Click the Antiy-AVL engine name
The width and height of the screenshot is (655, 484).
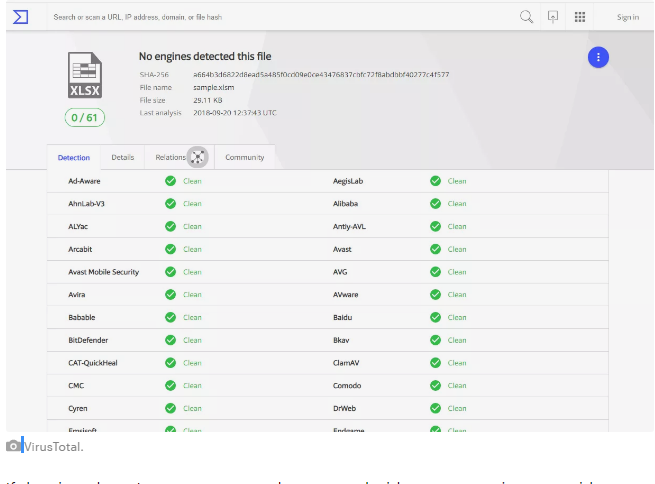(349, 227)
